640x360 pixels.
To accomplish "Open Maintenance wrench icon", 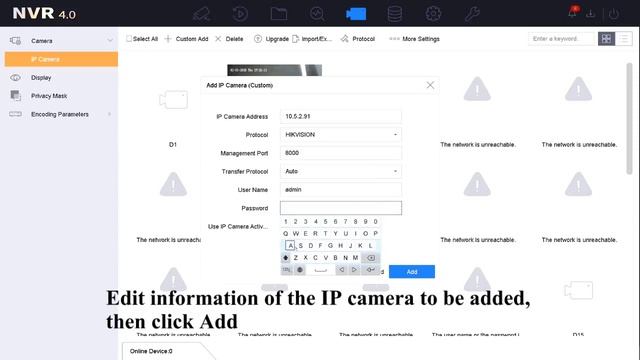I will [x=472, y=14].
